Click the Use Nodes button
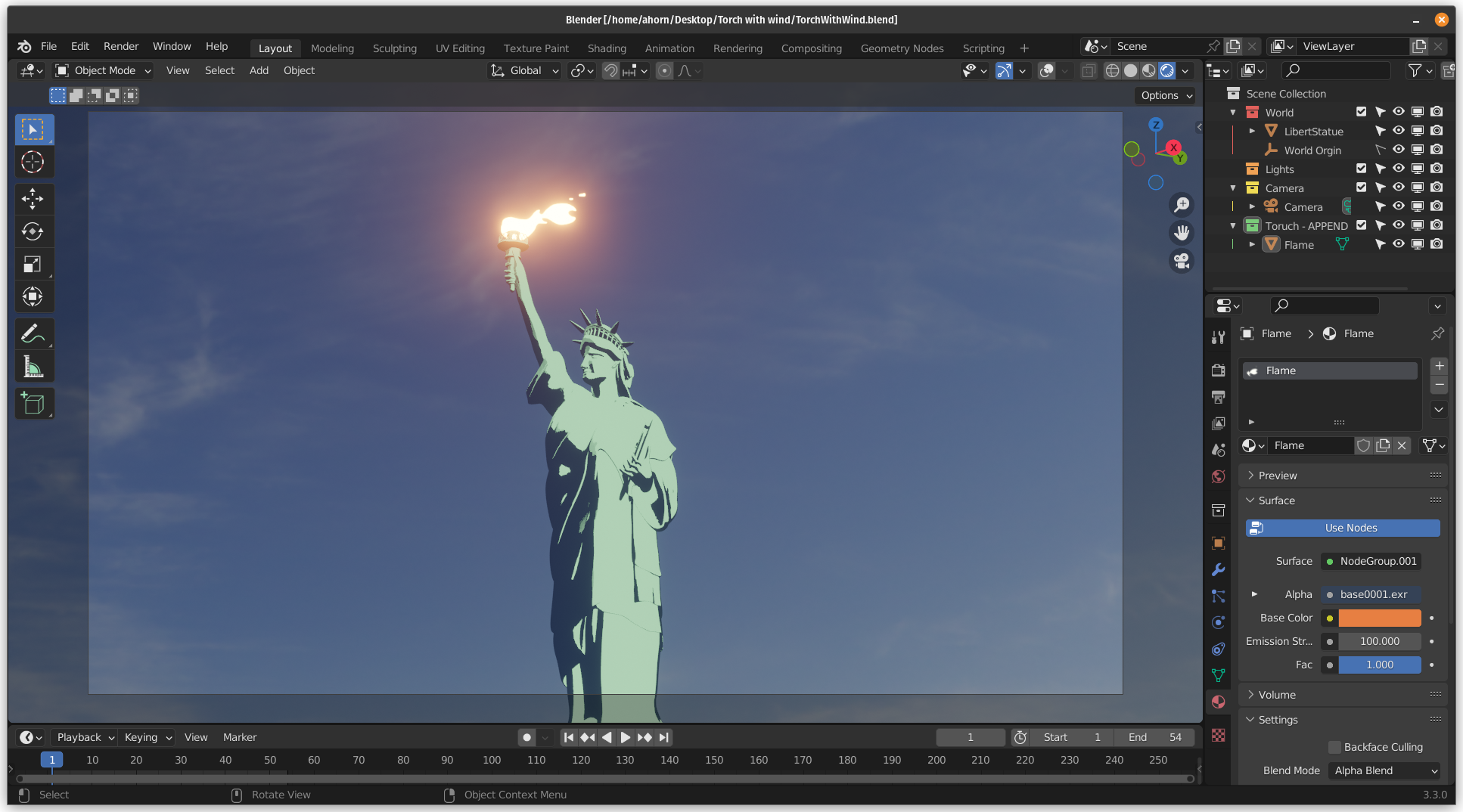1463x812 pixels. tap(1343, 528)
